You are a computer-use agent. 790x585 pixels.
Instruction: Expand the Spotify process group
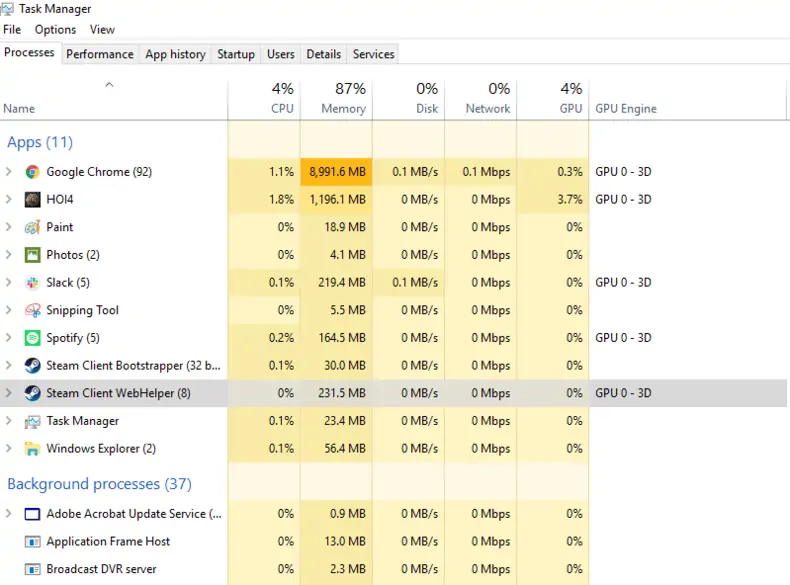coord(9,338)
